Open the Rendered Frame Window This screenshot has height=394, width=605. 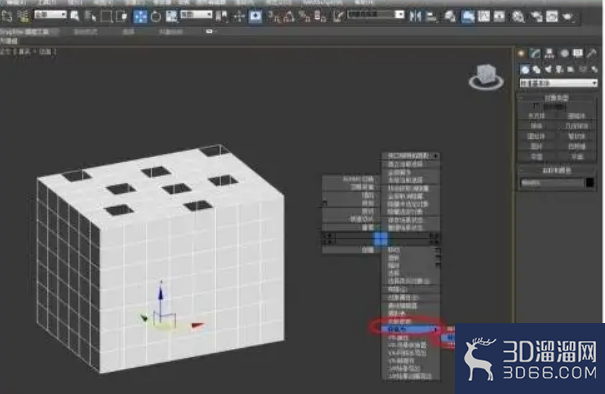pos(552,16)
